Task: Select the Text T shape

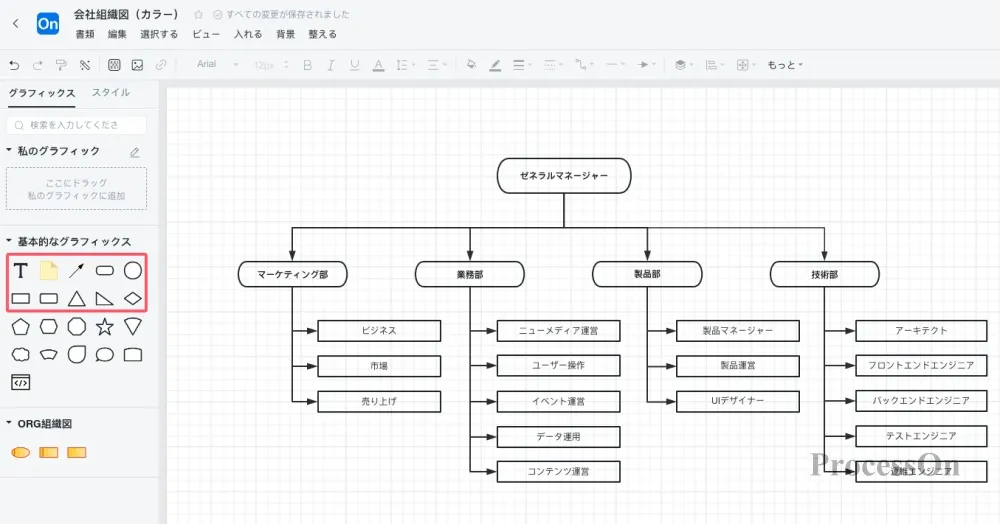Action: (20, 271)
